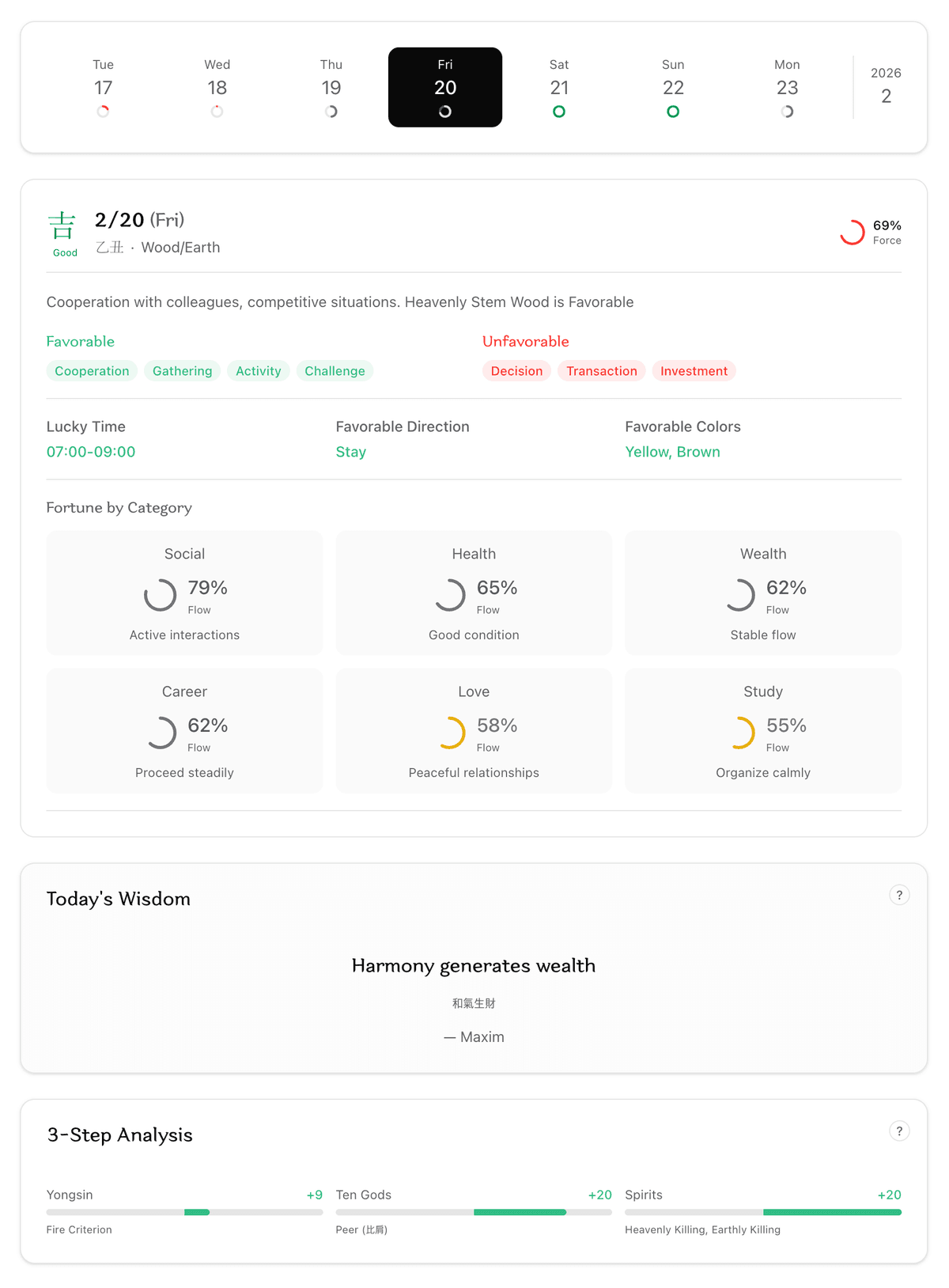Click the green Good fortune character icon
The image size is (949, 1288).
(x=62, y=226)
